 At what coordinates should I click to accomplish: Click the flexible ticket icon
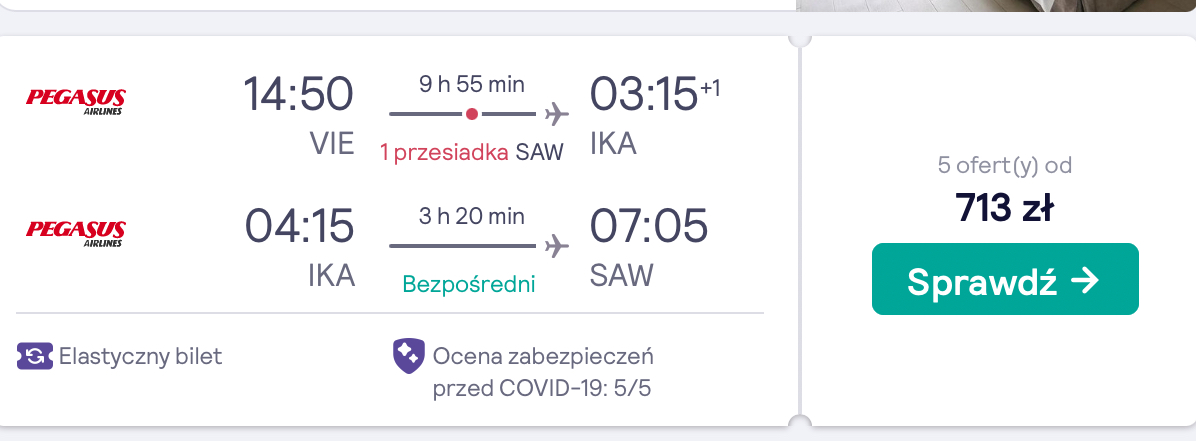tap(34, 356)
